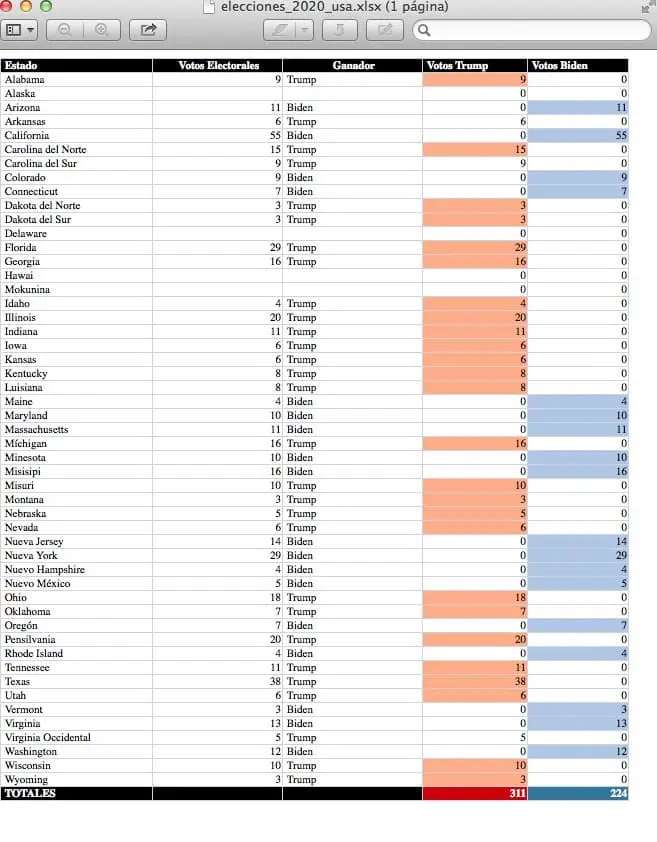Screen dimensions: 657x842
Task: Click inside the toolbar search field
Action: tap(532, 31)
